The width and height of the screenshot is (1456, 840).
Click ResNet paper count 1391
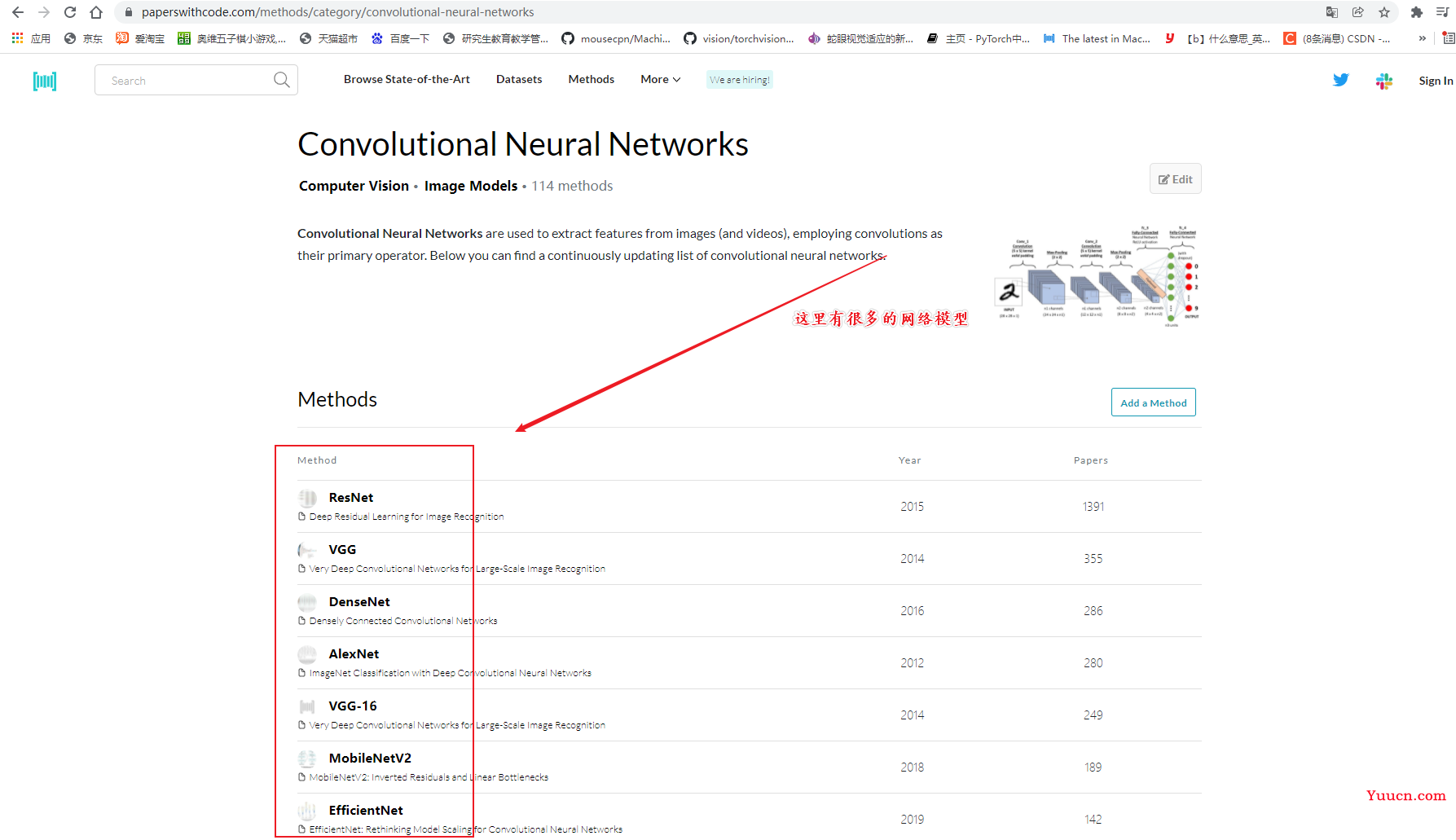tap(1093, 507)
